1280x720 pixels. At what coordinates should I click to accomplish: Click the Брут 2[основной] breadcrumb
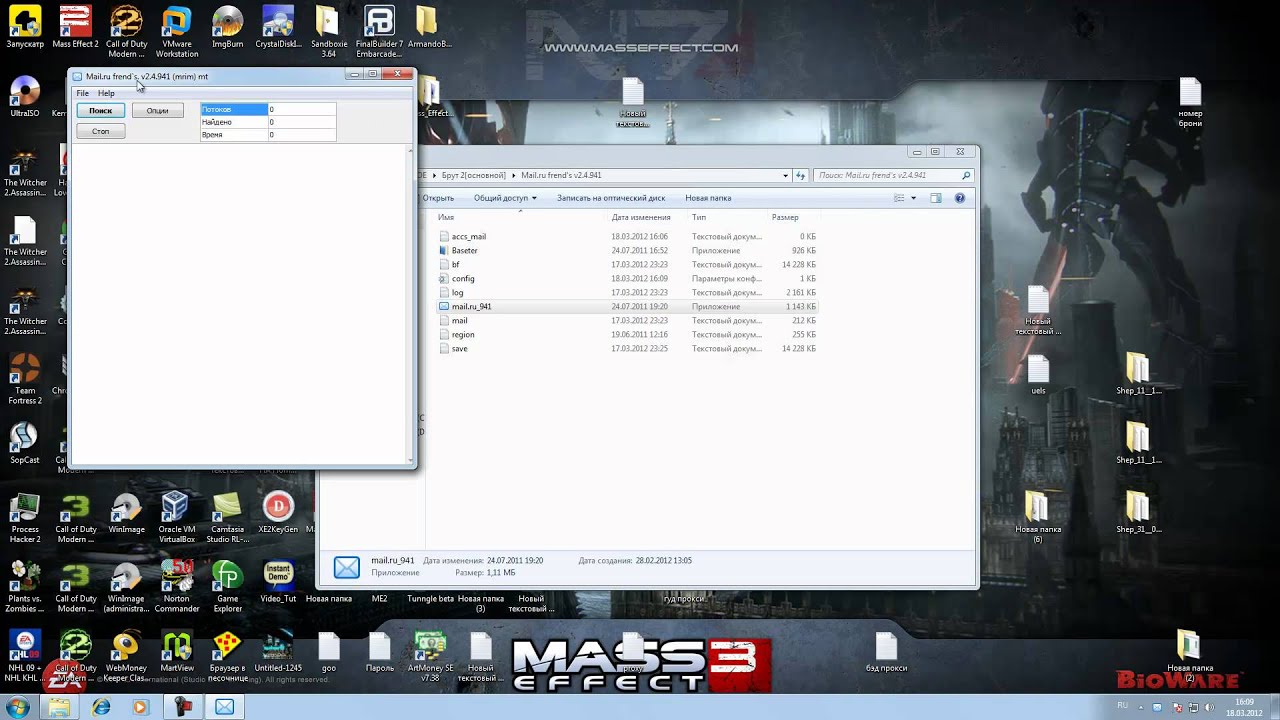[x=474, y=175]
